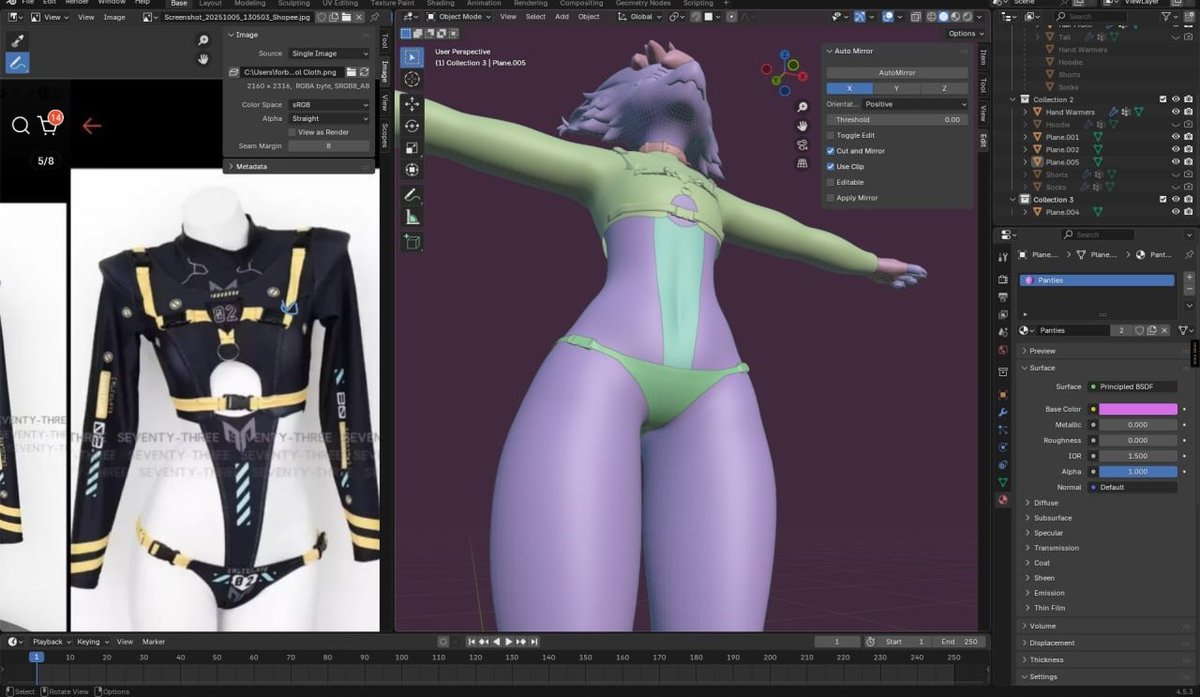The width and height of the screenshot is (1200, 697).
Task: Click the Alpha value slider in material
Action: (1138, 472)
